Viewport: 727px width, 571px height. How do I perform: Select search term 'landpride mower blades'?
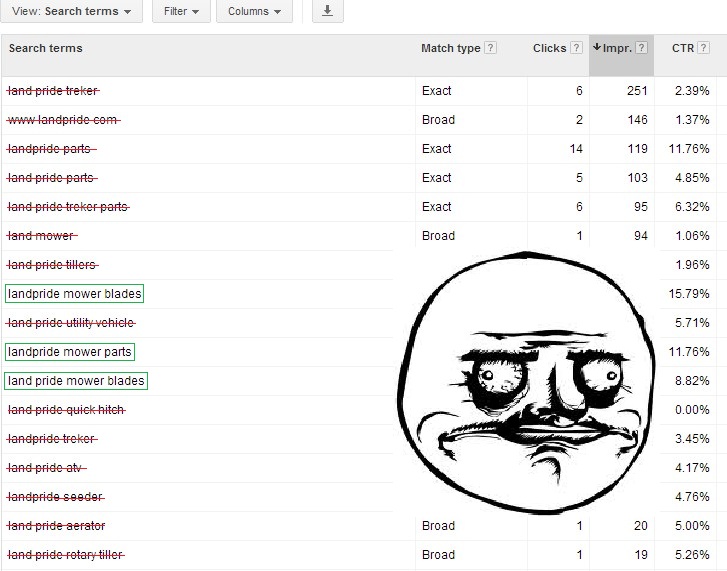tap(74, 294)
